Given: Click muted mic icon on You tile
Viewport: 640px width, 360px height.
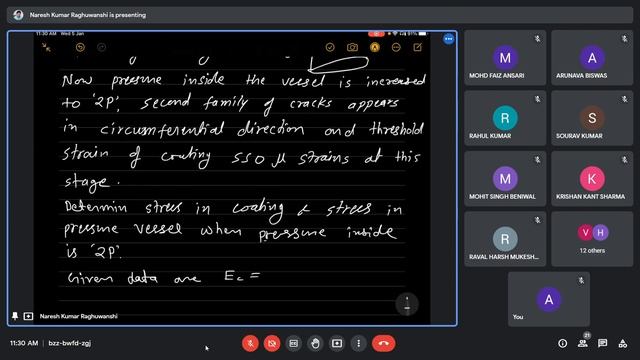Looking at the screenshot, I should [581, 280].
